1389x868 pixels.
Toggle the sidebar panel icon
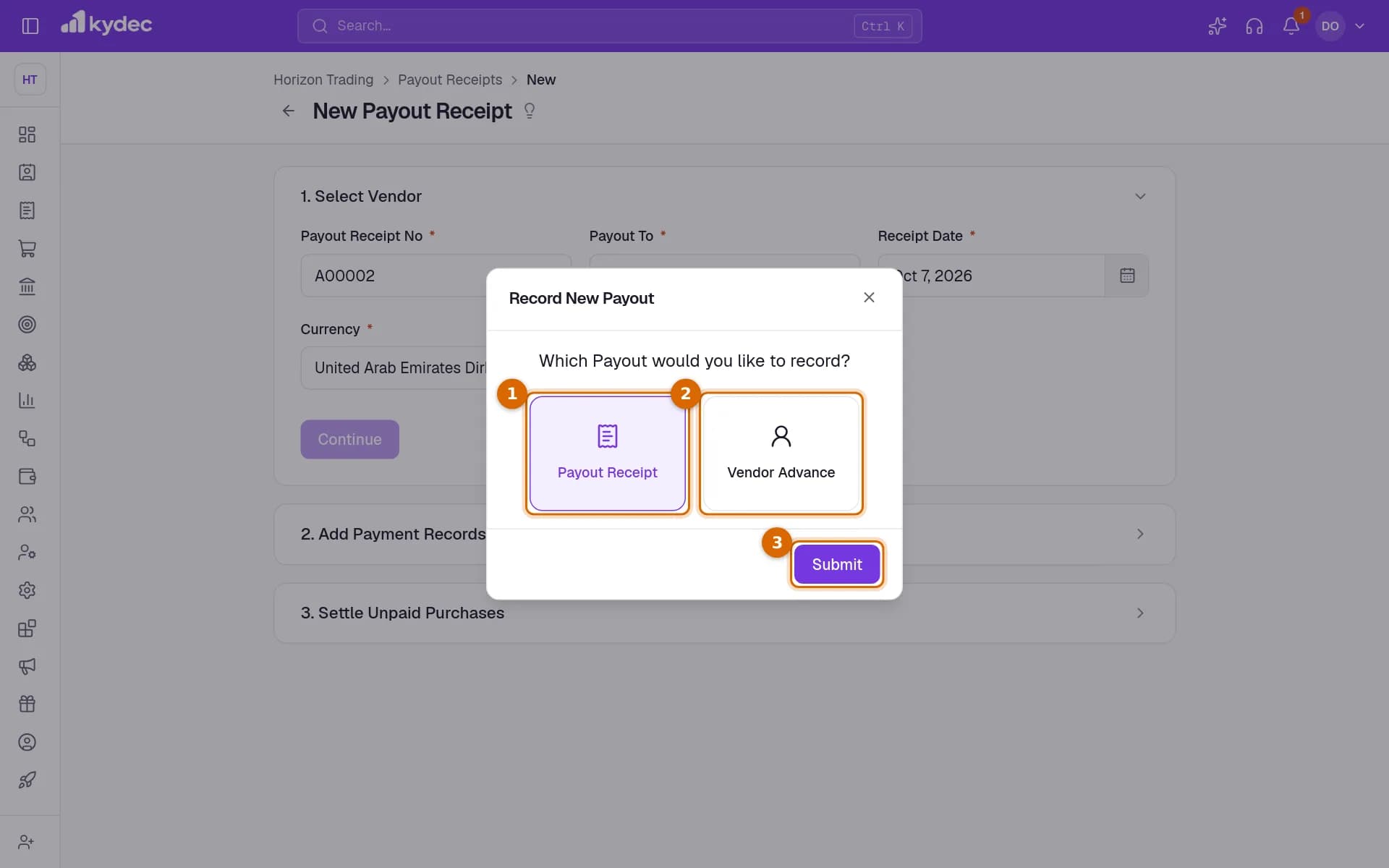tap(30, 26)
